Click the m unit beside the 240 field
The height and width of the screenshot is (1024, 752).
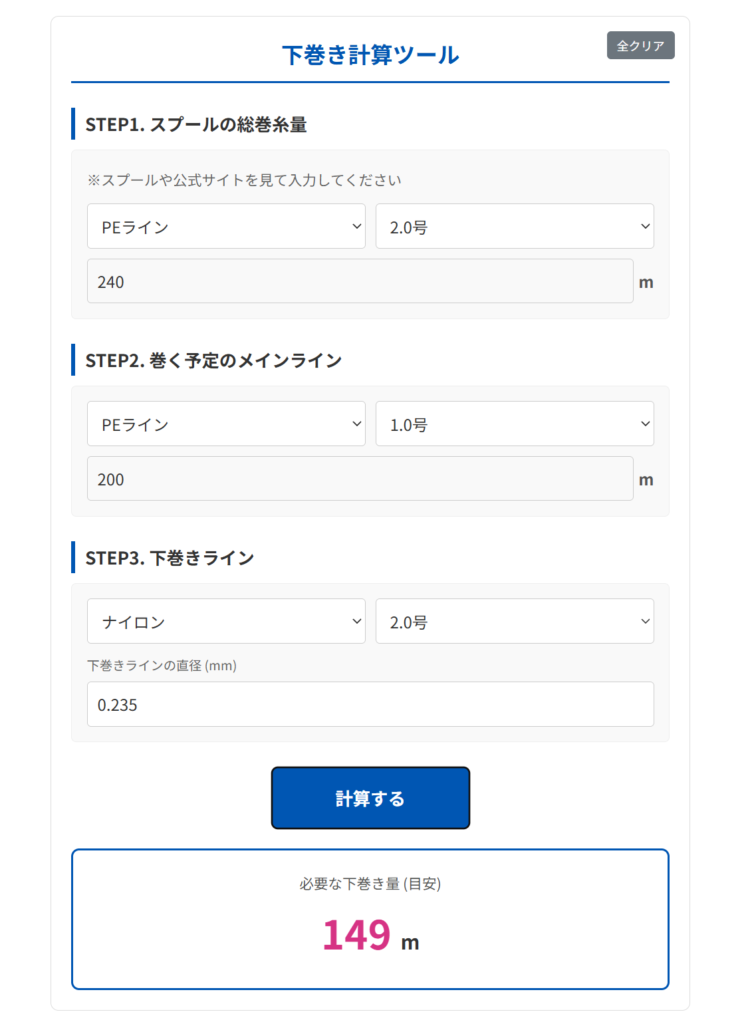[x=646, y=282]
